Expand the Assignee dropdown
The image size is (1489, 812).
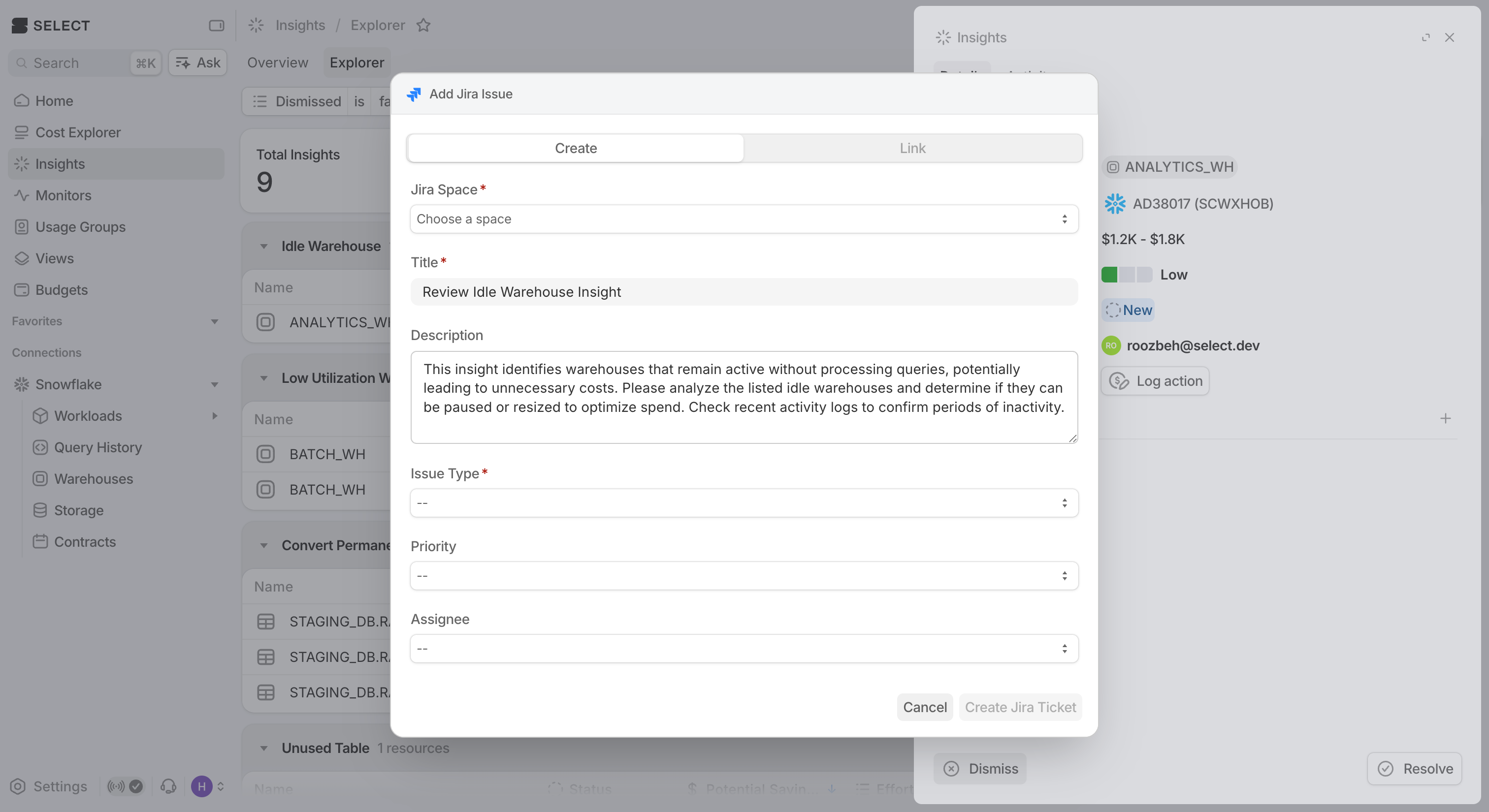(x=744, y=649)
